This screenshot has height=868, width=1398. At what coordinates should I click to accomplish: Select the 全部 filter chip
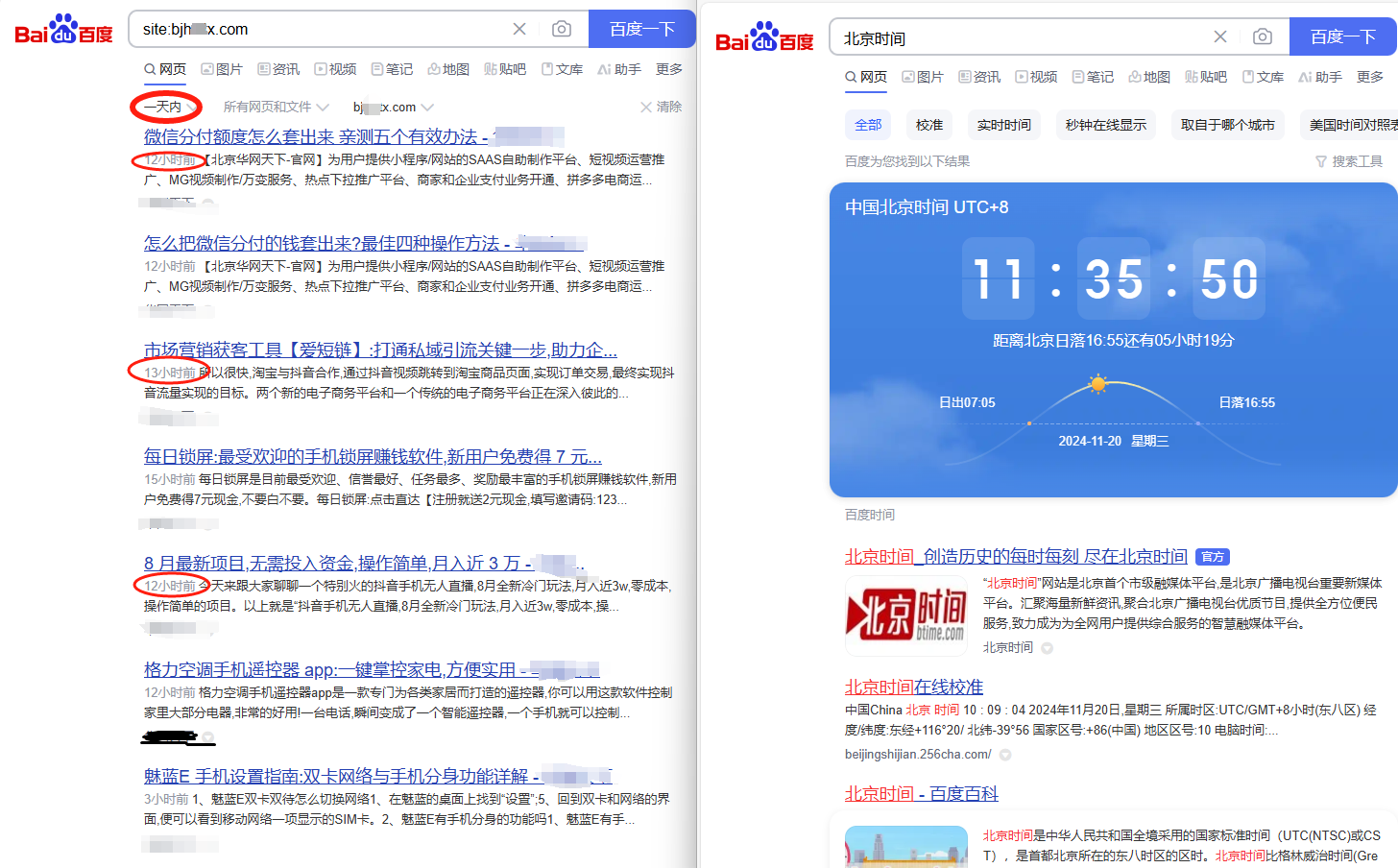pyautogui.click(x=868, y=125)
